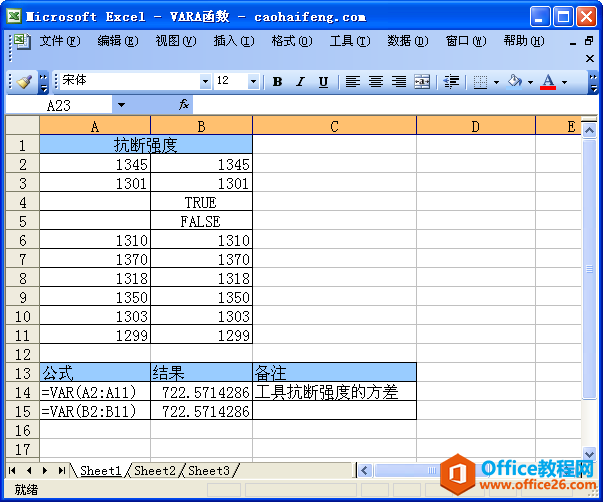Open the 视图(V) menu
Screen dimensions: 603x502
176,41
